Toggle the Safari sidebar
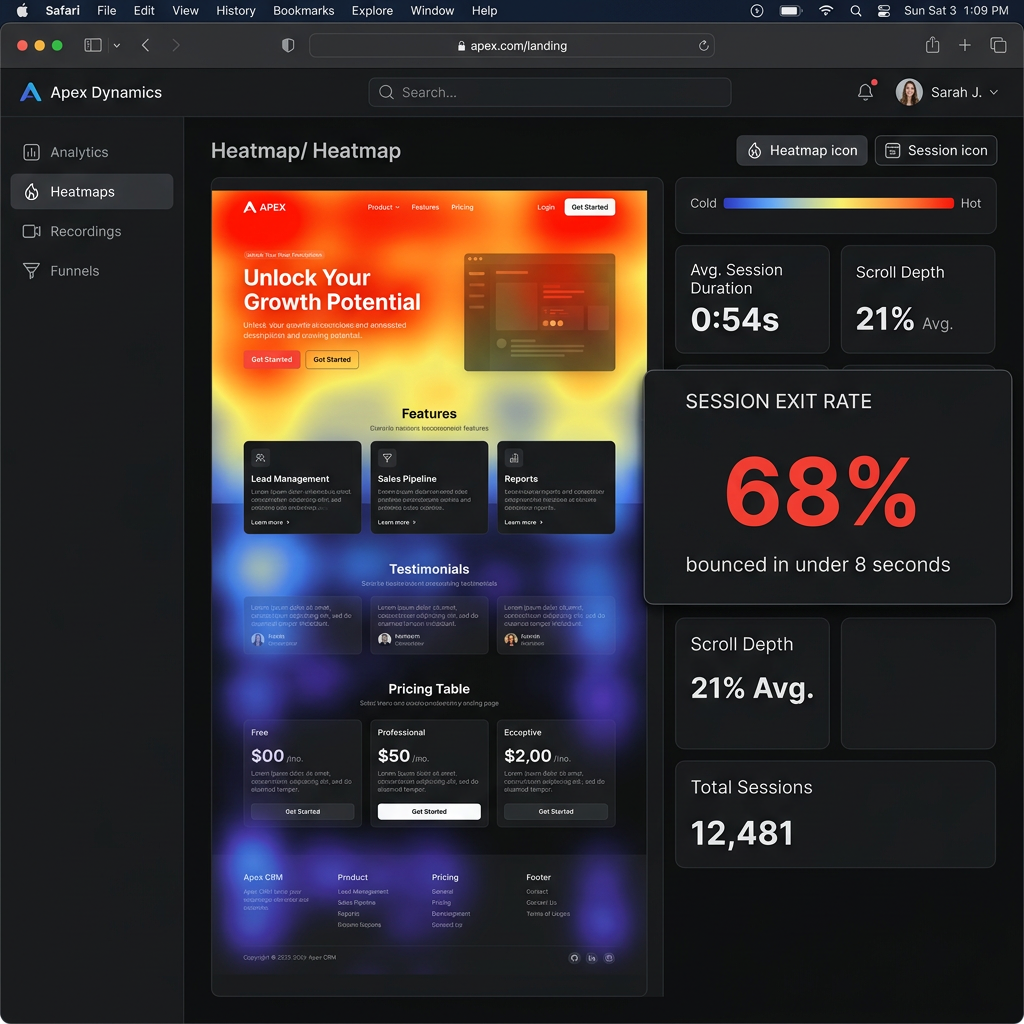 click(93, 45)
